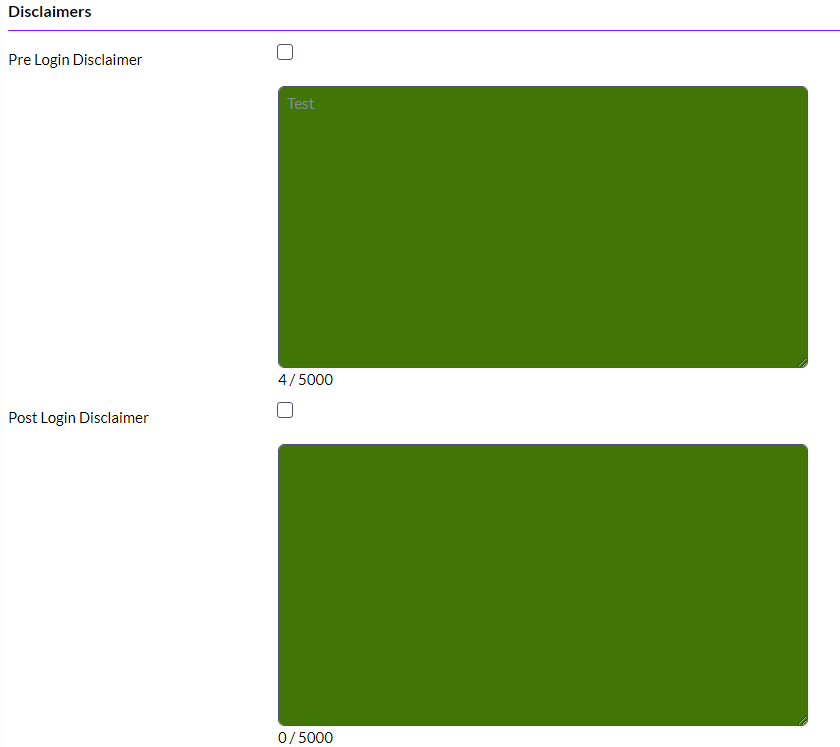
Task: Click the checkbox beside Post Login Disclaimer
Action: coord(285,409)
